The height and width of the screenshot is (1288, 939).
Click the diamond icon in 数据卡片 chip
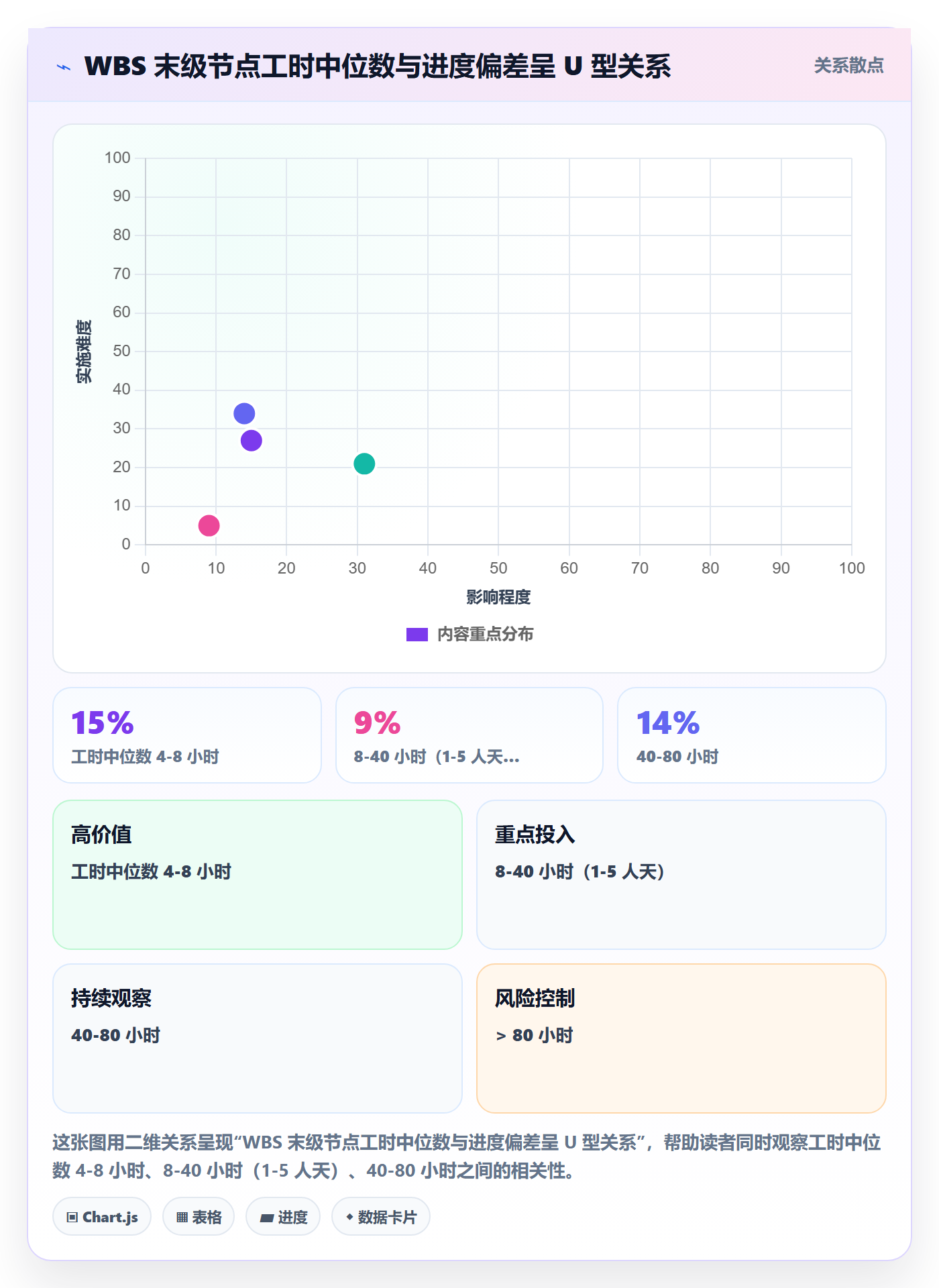[349, 1217]
